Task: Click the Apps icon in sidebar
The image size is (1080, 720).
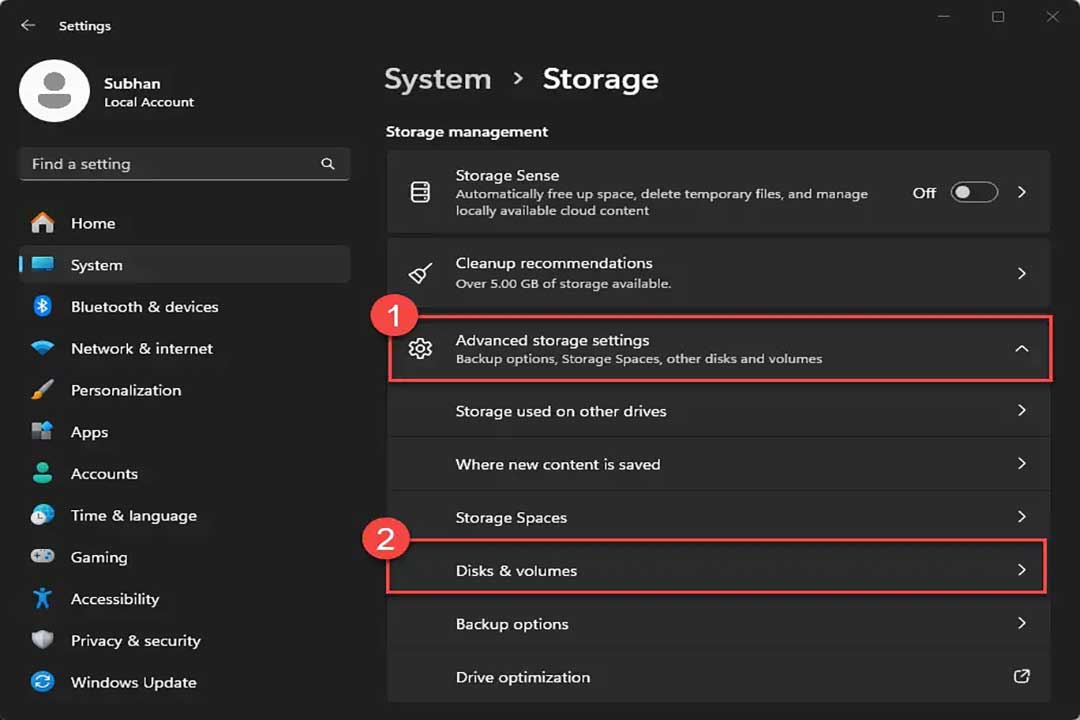Action: pyautogui.click(x=43, y=431)
